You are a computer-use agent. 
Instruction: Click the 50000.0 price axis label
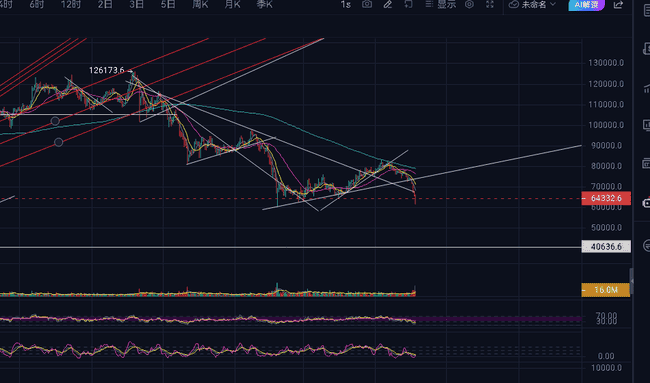click(606, 228)
